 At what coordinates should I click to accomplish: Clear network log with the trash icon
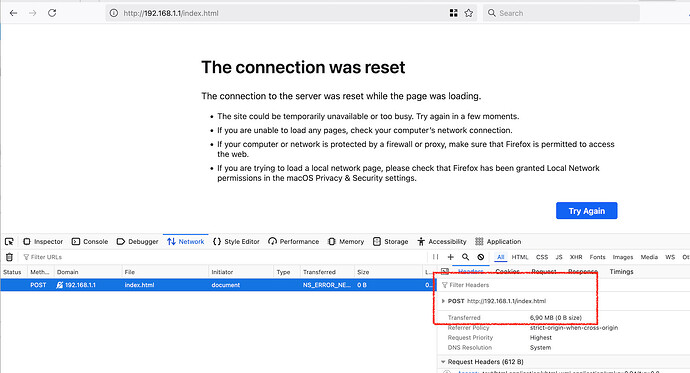click(x=9, y=257)
